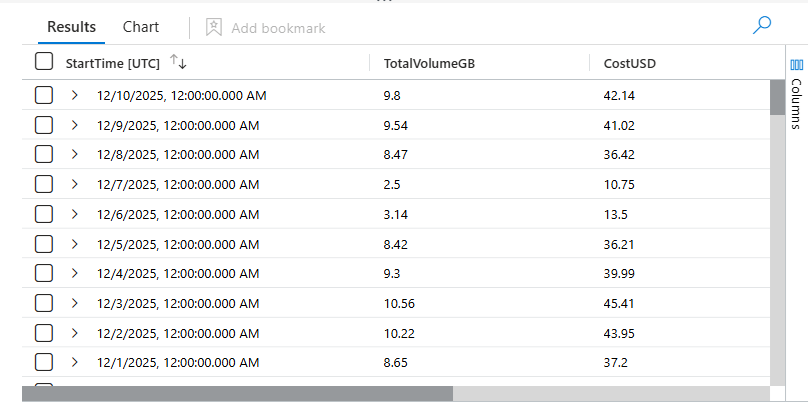Select the Results tab
Screen dimensions: 810x408
tap(72, 27)
